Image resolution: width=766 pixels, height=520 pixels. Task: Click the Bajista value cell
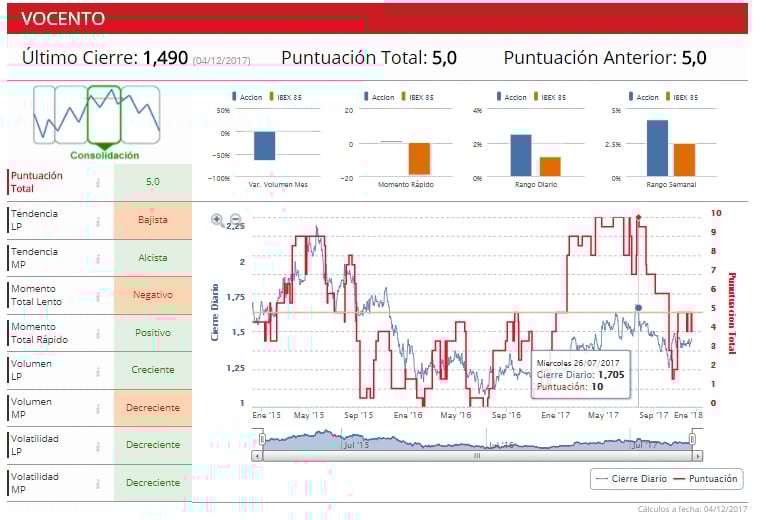[153, 220]
